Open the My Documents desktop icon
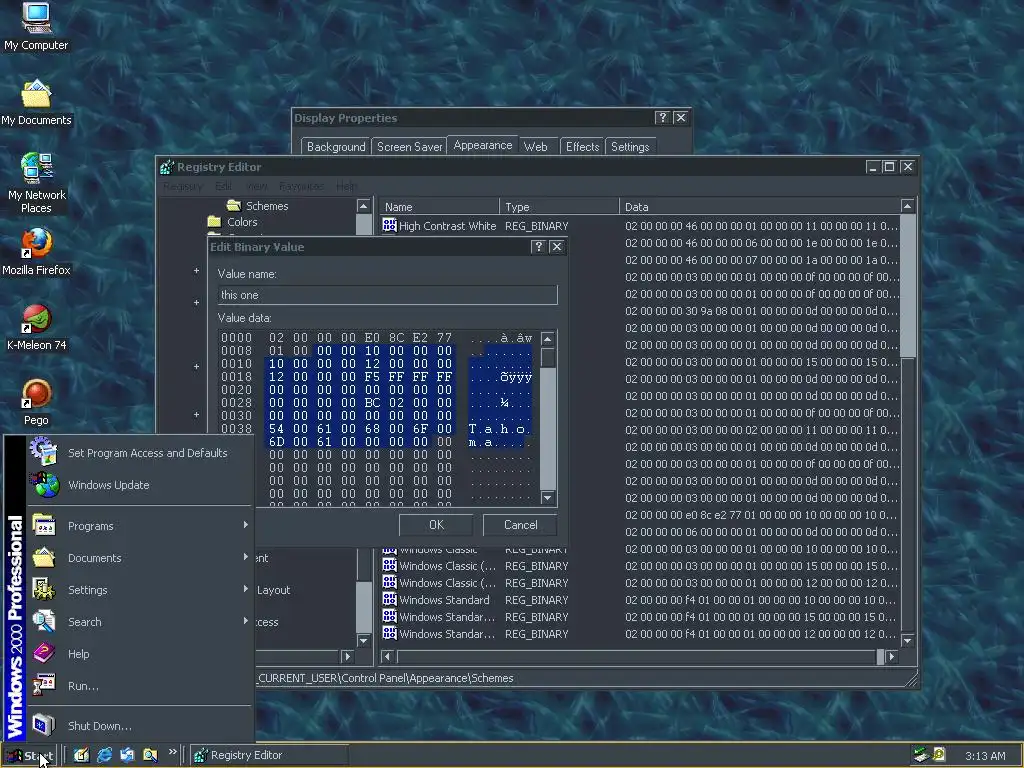Image resolution: width=1024 pixels, height=768 pixels. (x=36, y=103)
